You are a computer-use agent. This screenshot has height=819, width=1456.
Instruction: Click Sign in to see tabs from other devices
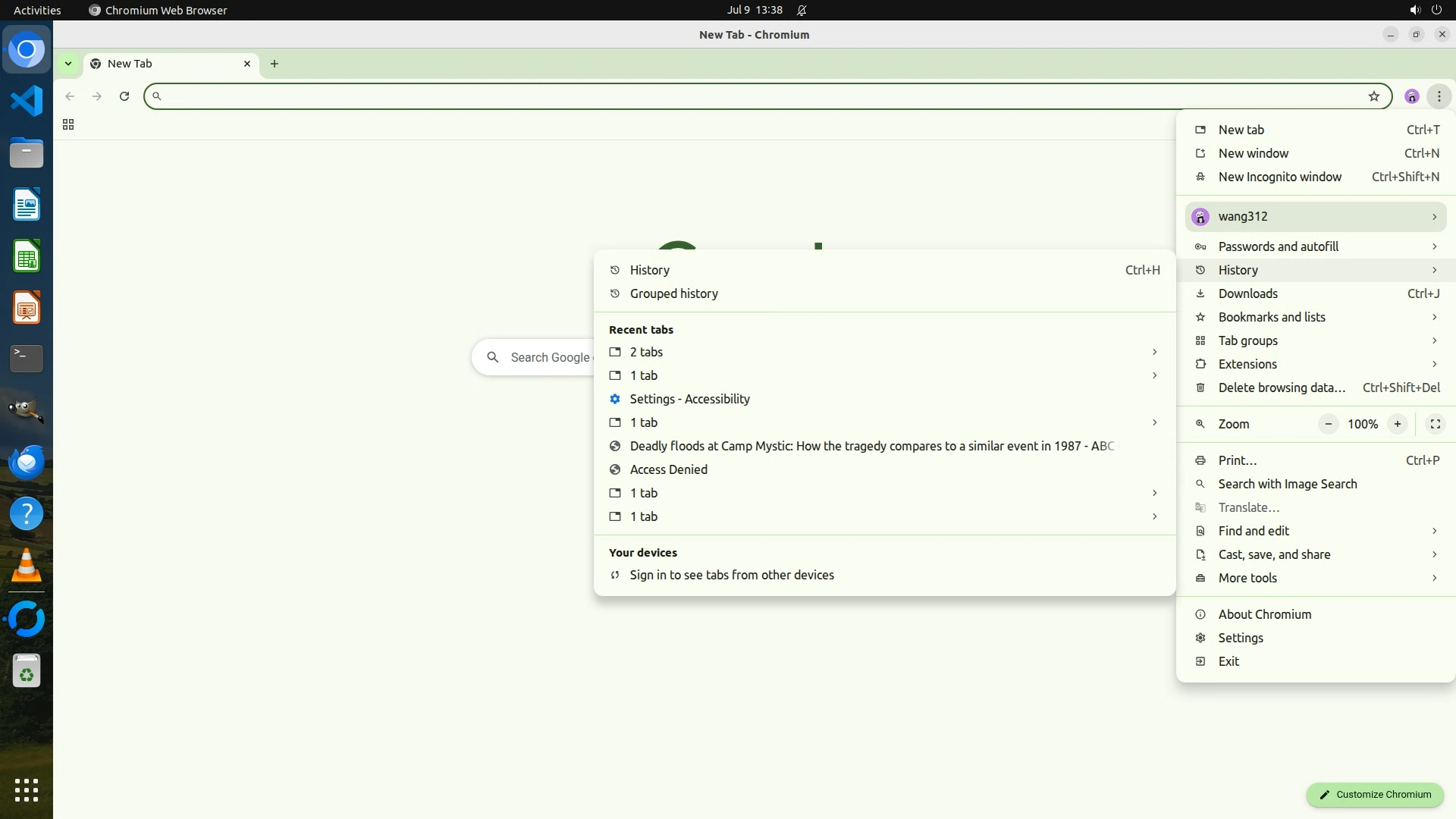[731, 575]
